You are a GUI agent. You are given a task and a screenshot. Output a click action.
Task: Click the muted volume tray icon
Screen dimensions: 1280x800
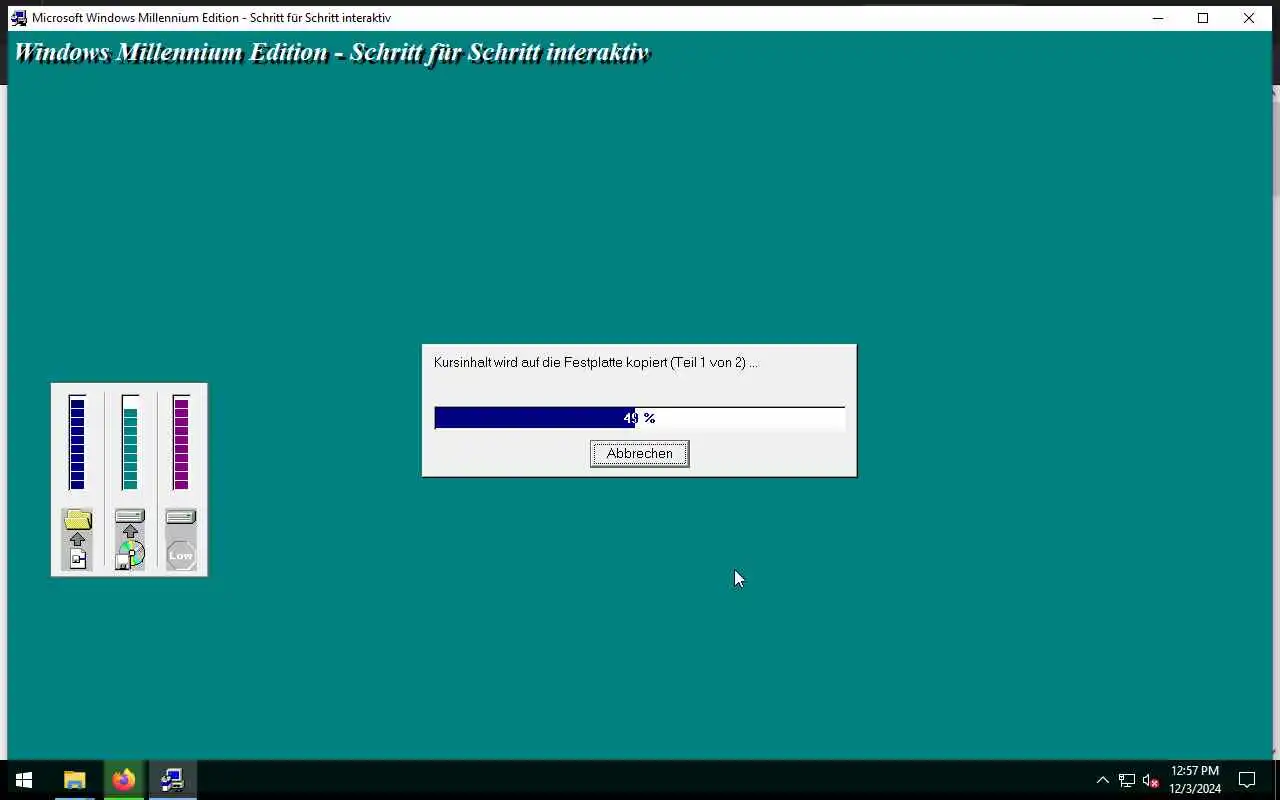[x=1151, y=780]
